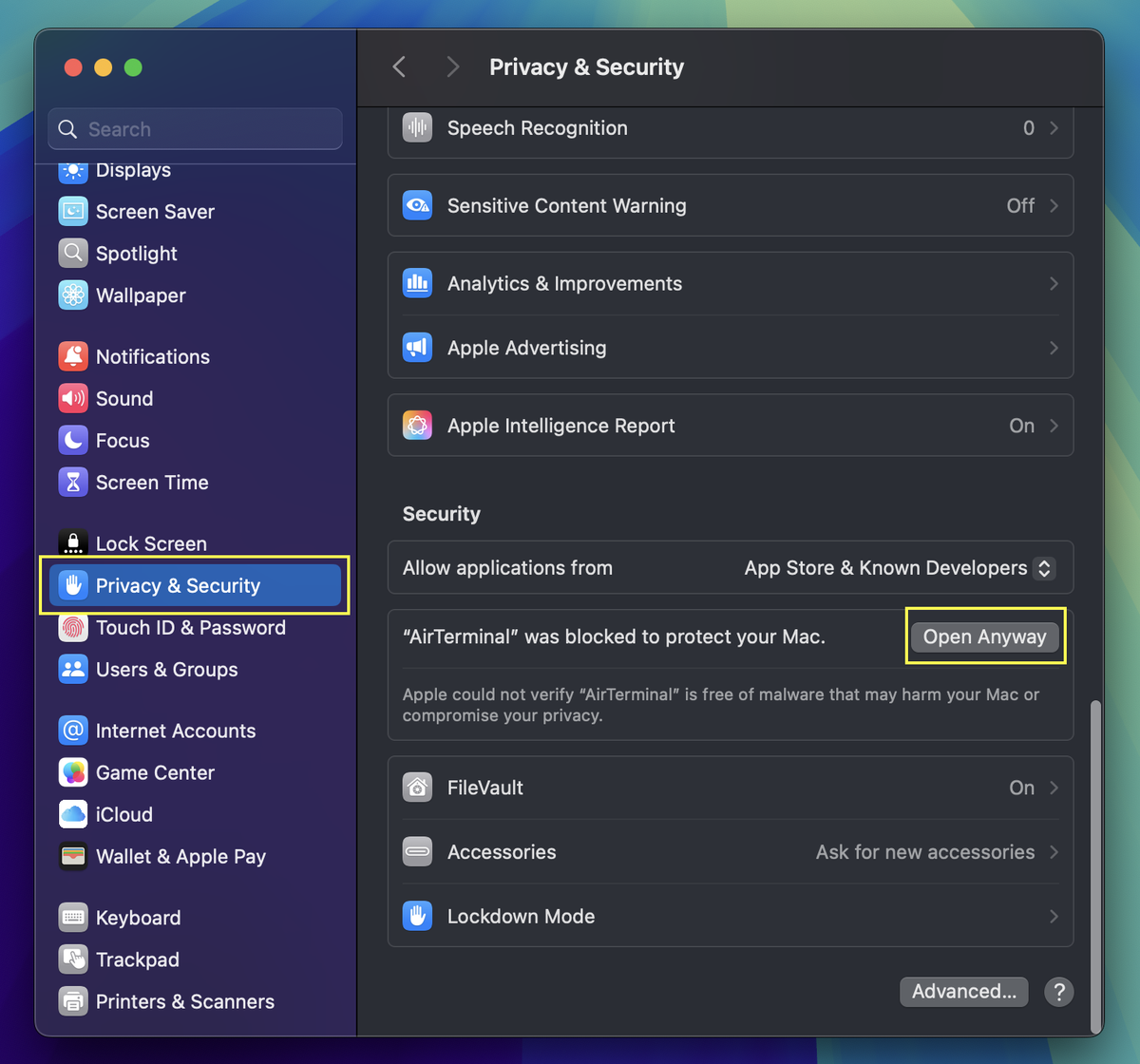Screen dimensions: 1140x1064
Task: Click the Sound speaker icon
Action: coord(73,398)
